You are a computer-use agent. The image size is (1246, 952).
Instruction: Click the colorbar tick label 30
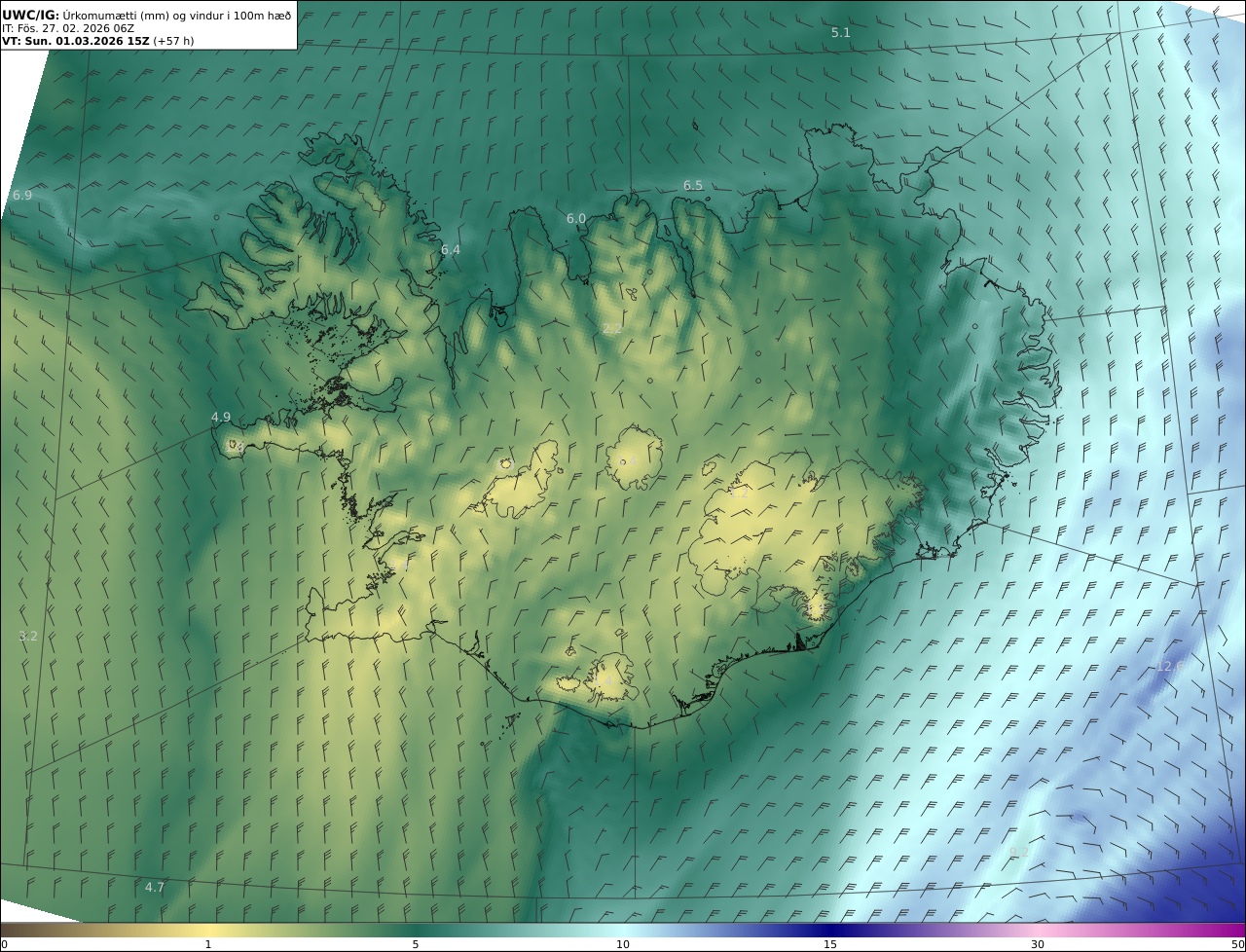pyautogui.click(x=1038, y=944)
